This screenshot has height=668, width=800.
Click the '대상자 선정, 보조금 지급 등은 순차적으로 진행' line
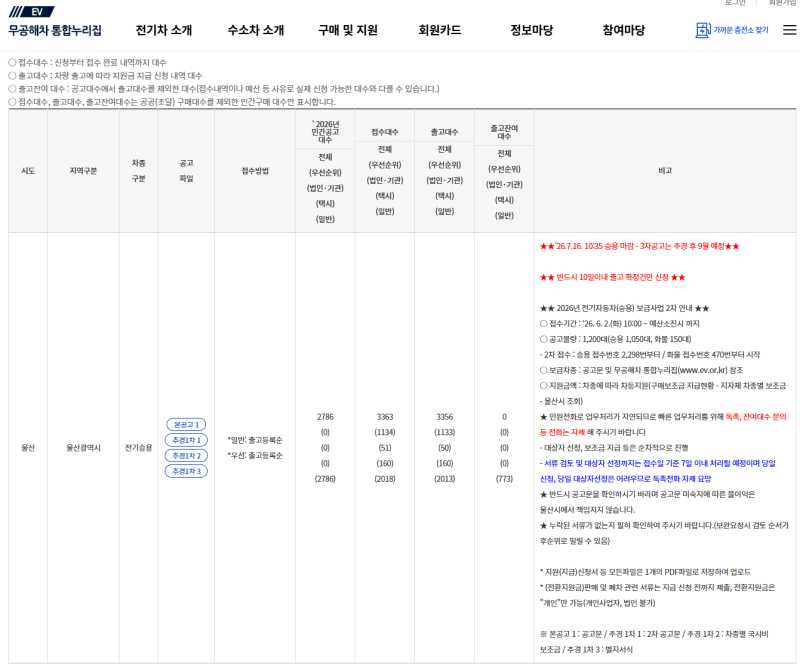[614, 448]
